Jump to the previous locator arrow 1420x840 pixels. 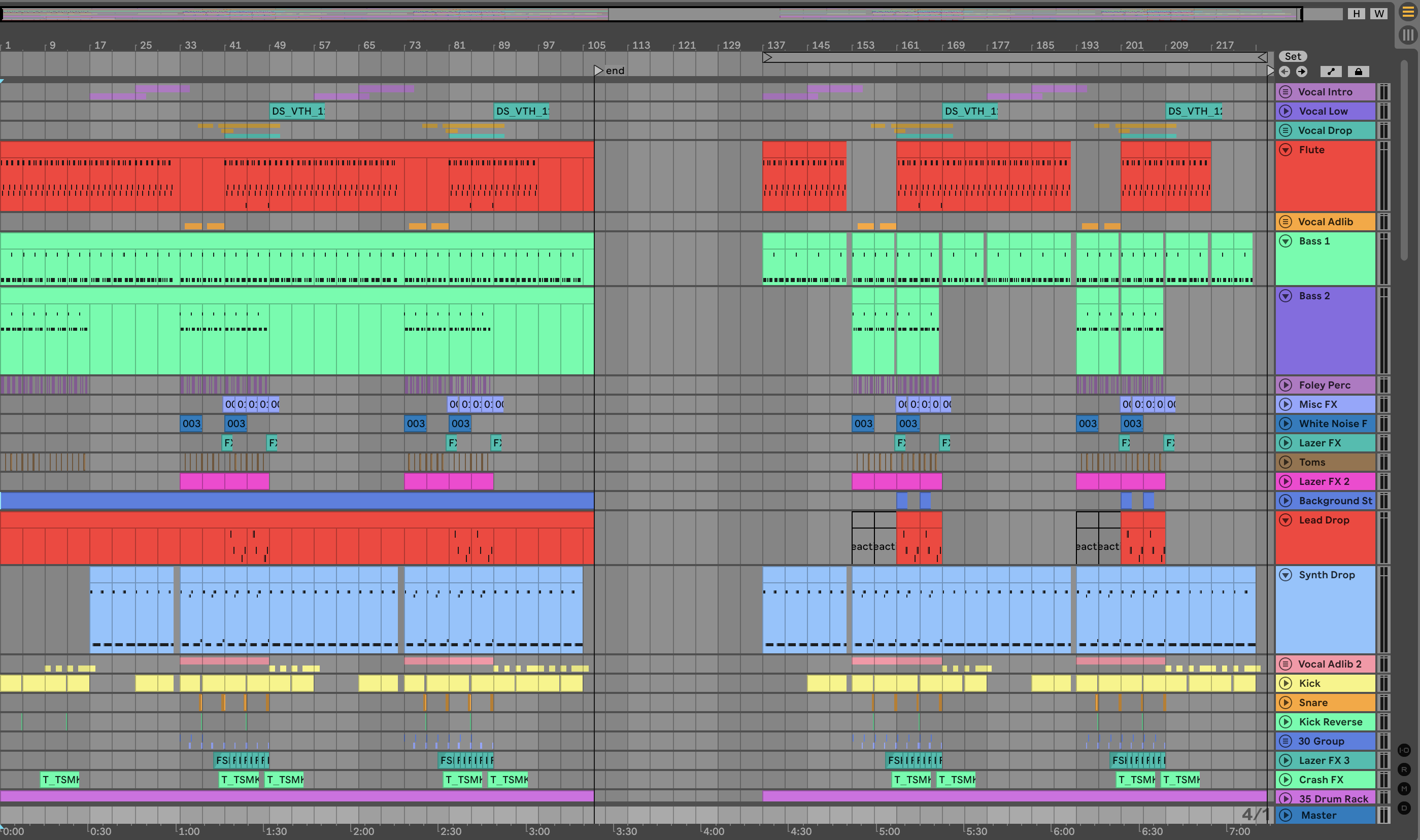[x=1284, y=72]
